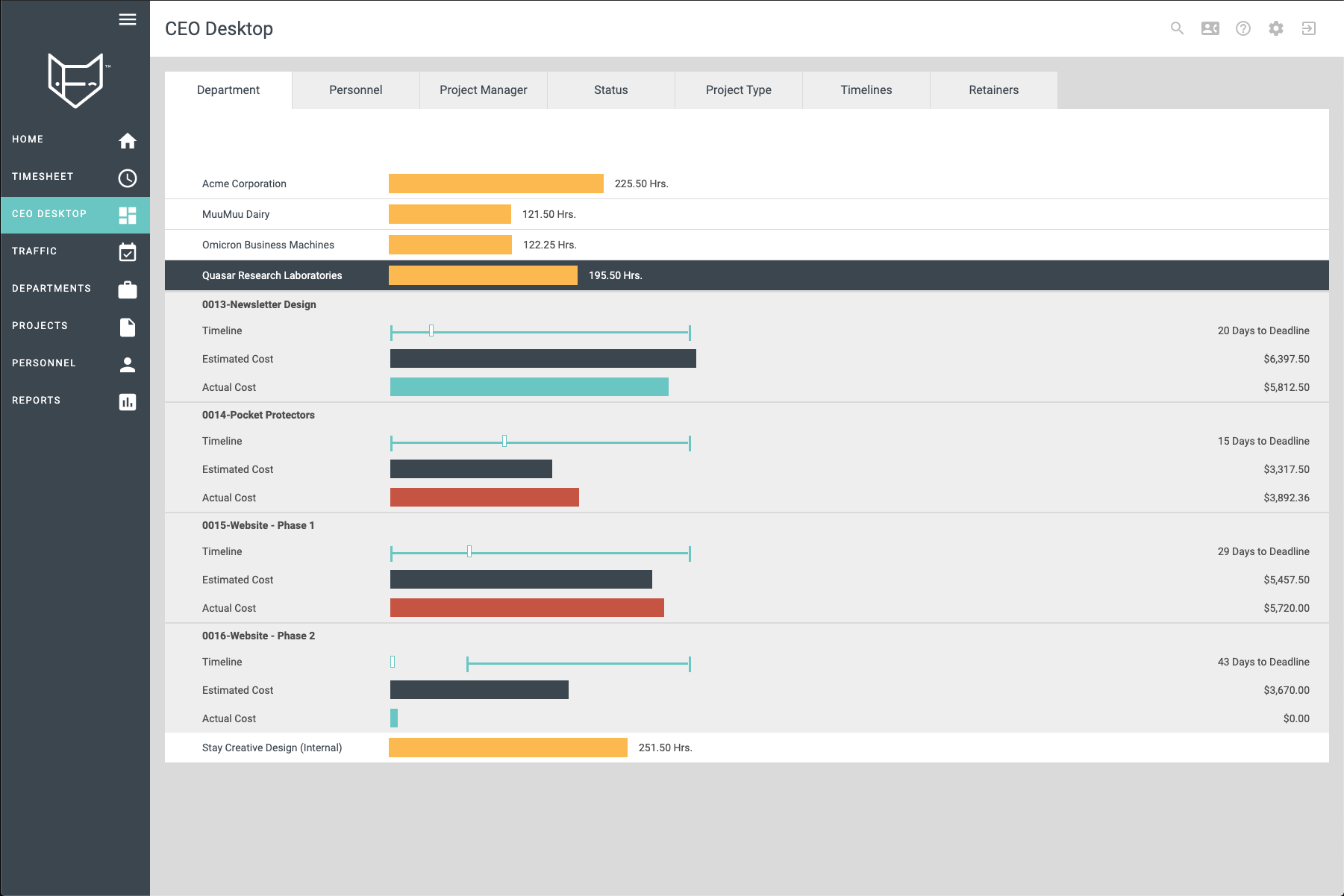Open the help question mark icon
Image resolution: width=1344 pixels, height=896 pixels.
tap(1243, 28)
